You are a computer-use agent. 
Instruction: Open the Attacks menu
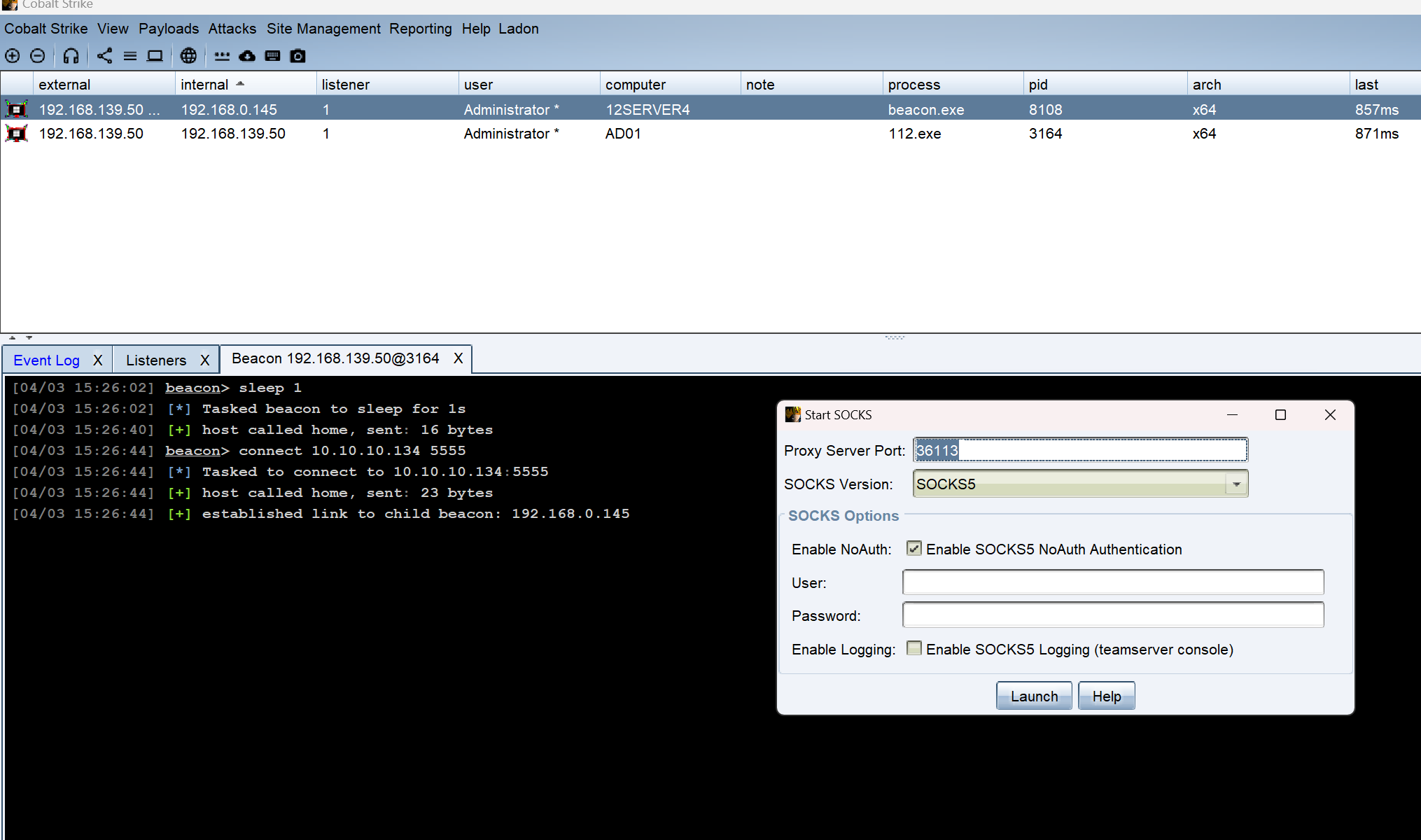(x=232, y=29)
